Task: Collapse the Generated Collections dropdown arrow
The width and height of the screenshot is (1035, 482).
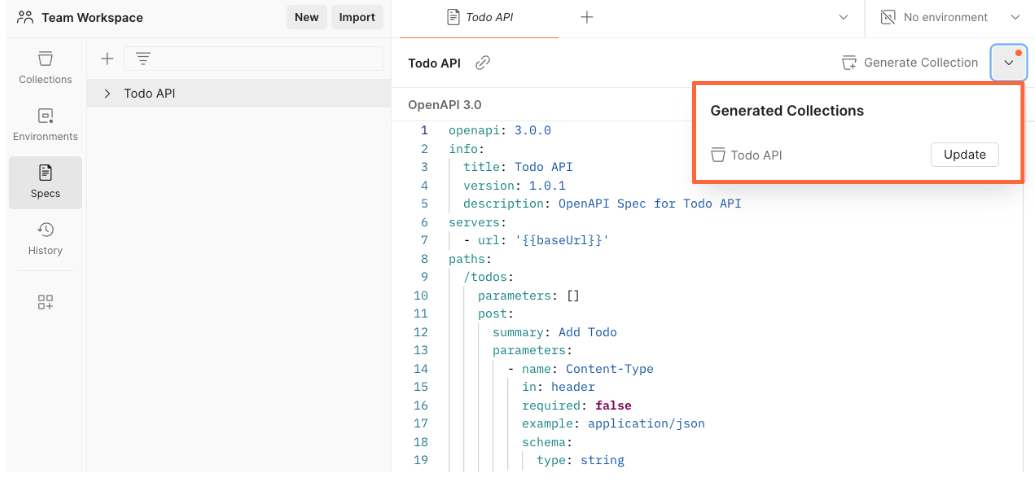Action: pyautogui.click(x=1008, y=63)
